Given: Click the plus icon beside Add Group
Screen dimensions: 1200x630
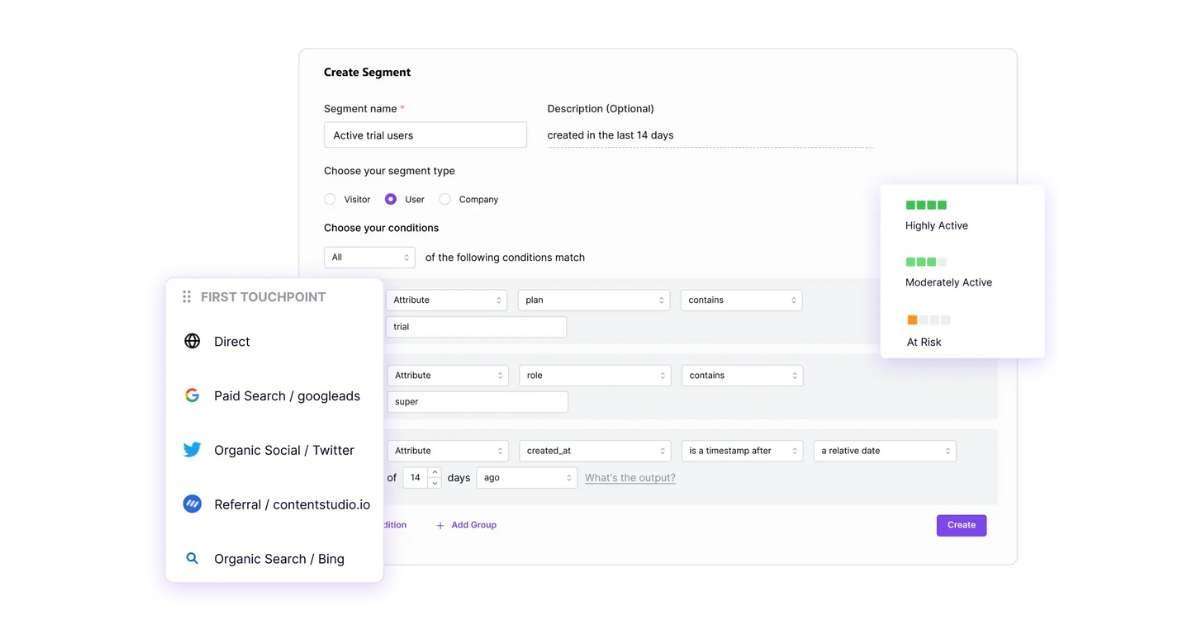Looking at the screenshot, I should pos(440,525).
